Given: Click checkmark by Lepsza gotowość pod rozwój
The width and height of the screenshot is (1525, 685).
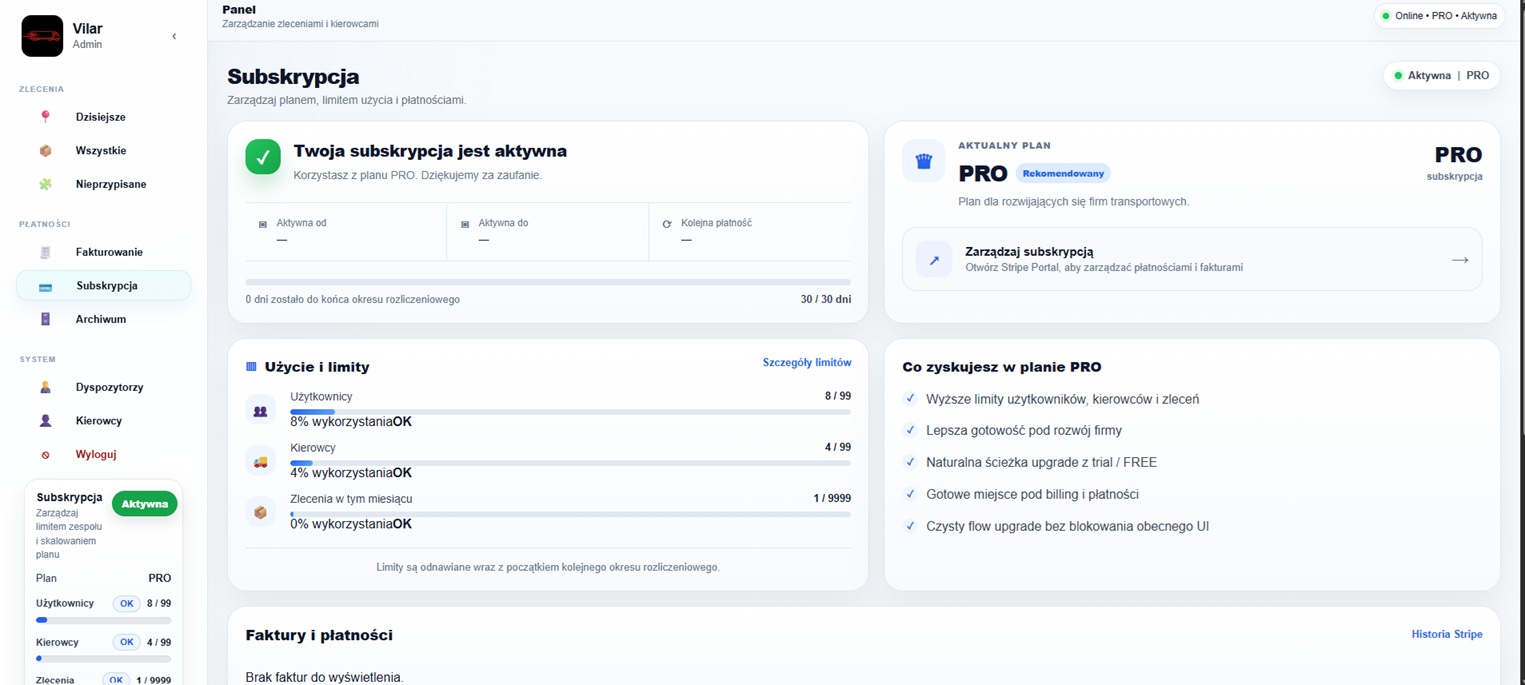Looking at the screenshot, I should click(x=910, y=430).
